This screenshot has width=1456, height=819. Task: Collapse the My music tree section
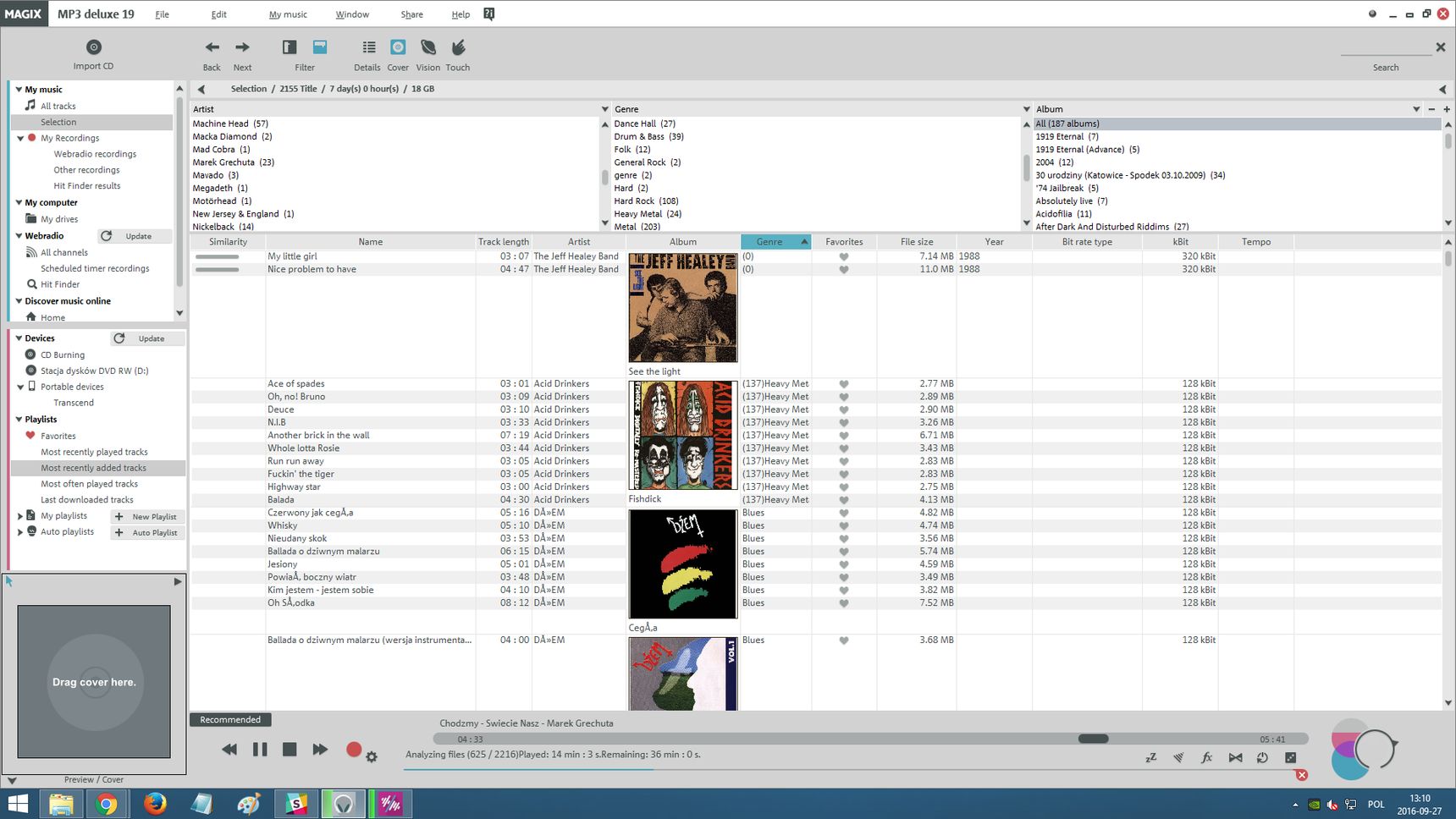pos(19,89)
